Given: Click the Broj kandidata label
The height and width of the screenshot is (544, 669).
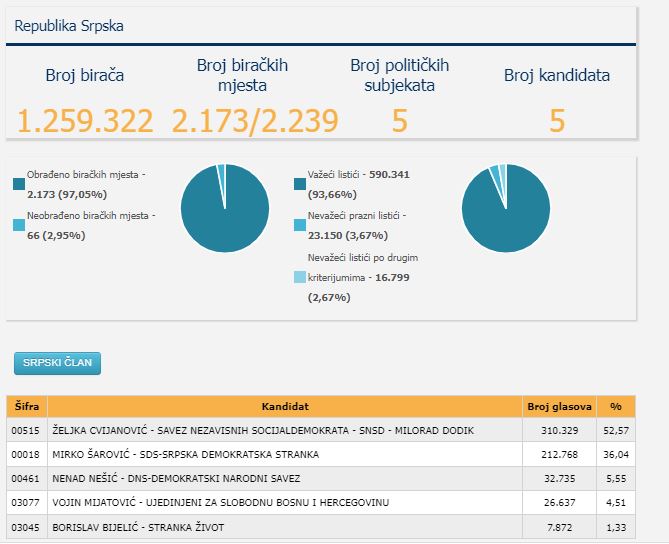Looking at the screenshot, I should (557, 75).
